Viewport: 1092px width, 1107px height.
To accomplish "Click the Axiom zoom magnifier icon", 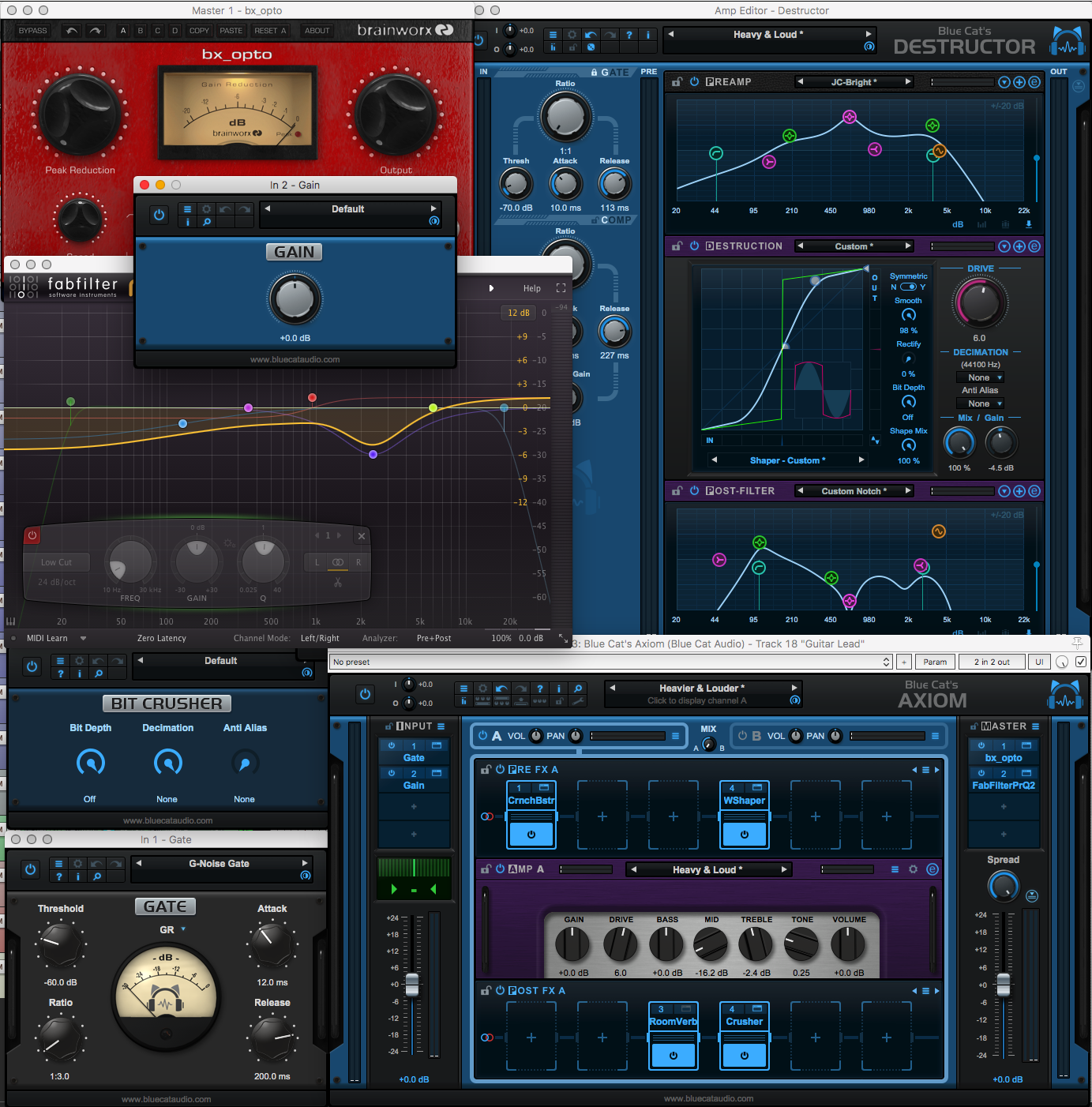I will coord(578,689).
